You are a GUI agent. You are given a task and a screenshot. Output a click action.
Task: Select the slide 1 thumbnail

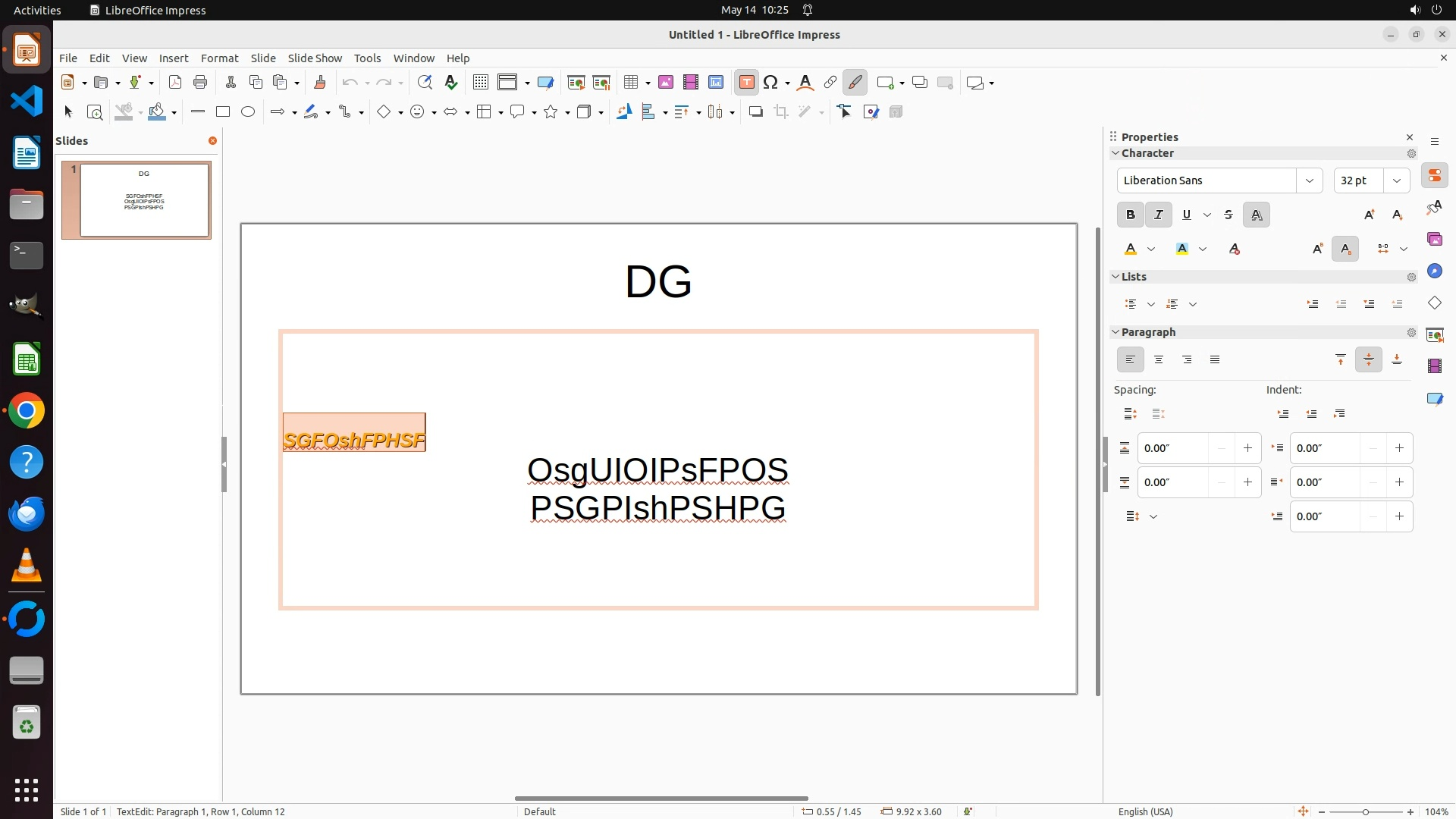coord(144,199)
